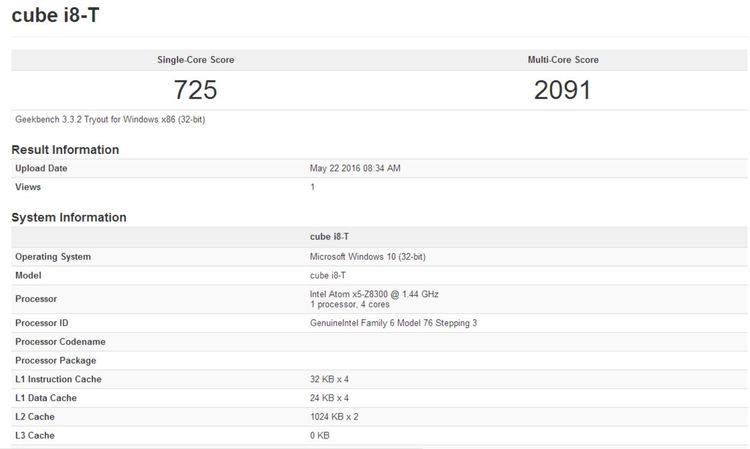
Task: Select the 'Result Information' heading
Action: 65,150
